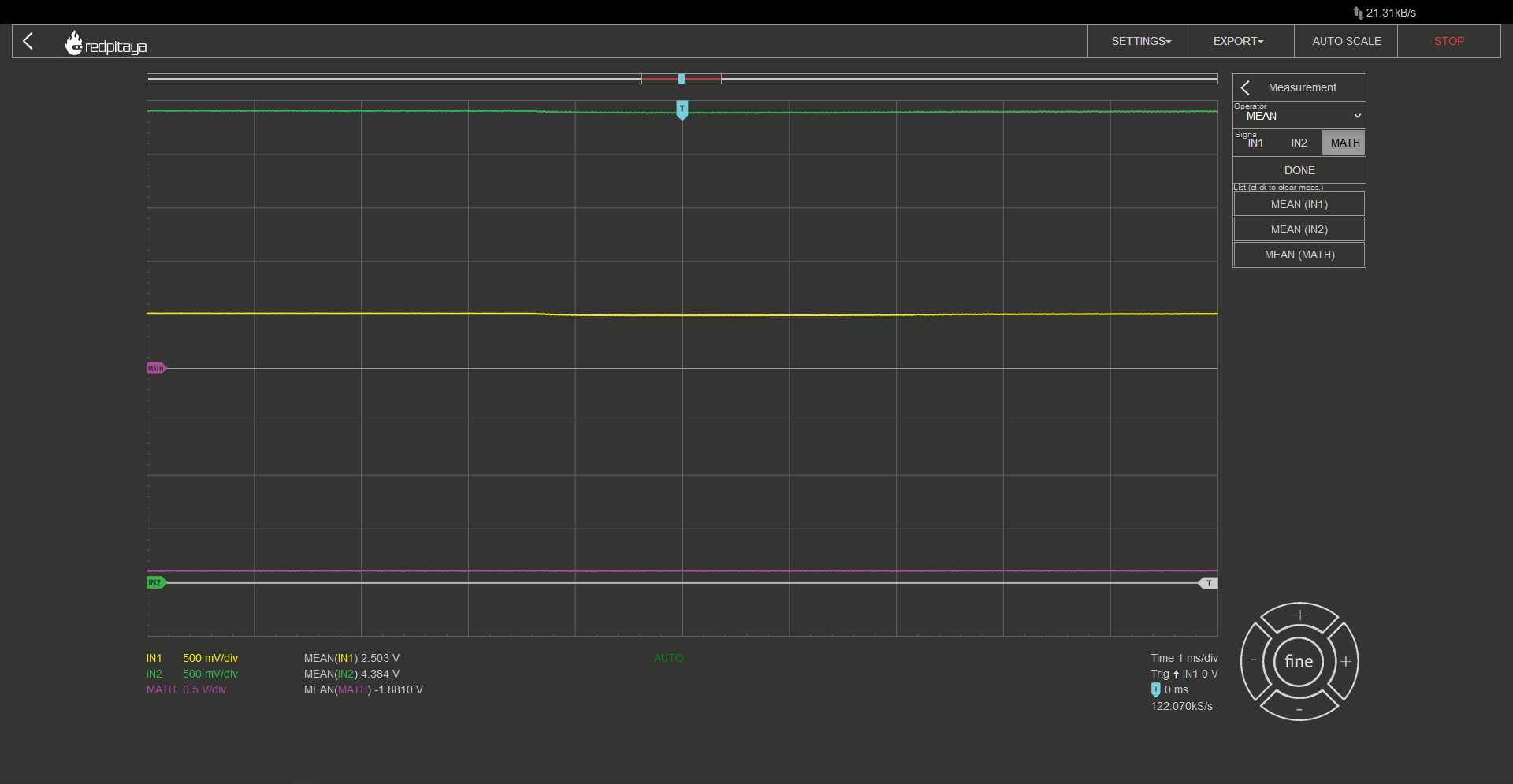1513x784 pixels.
Task: Click the trigger delay T icon by 0 ms
Action: [x=1156, y=689]
